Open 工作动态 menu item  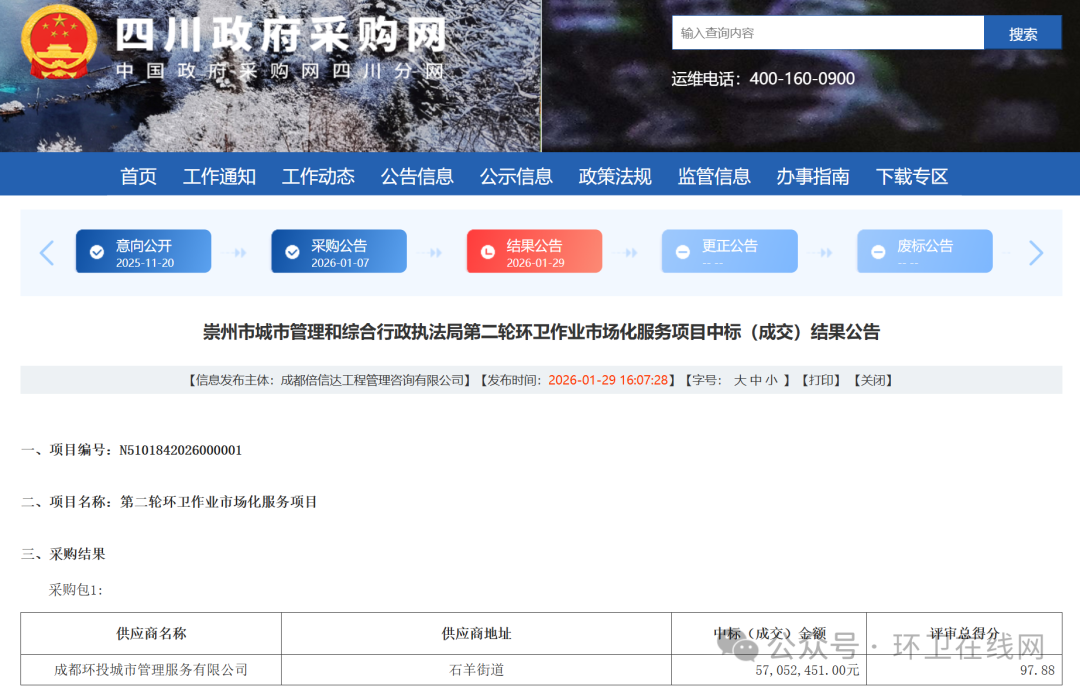(318, 177)
